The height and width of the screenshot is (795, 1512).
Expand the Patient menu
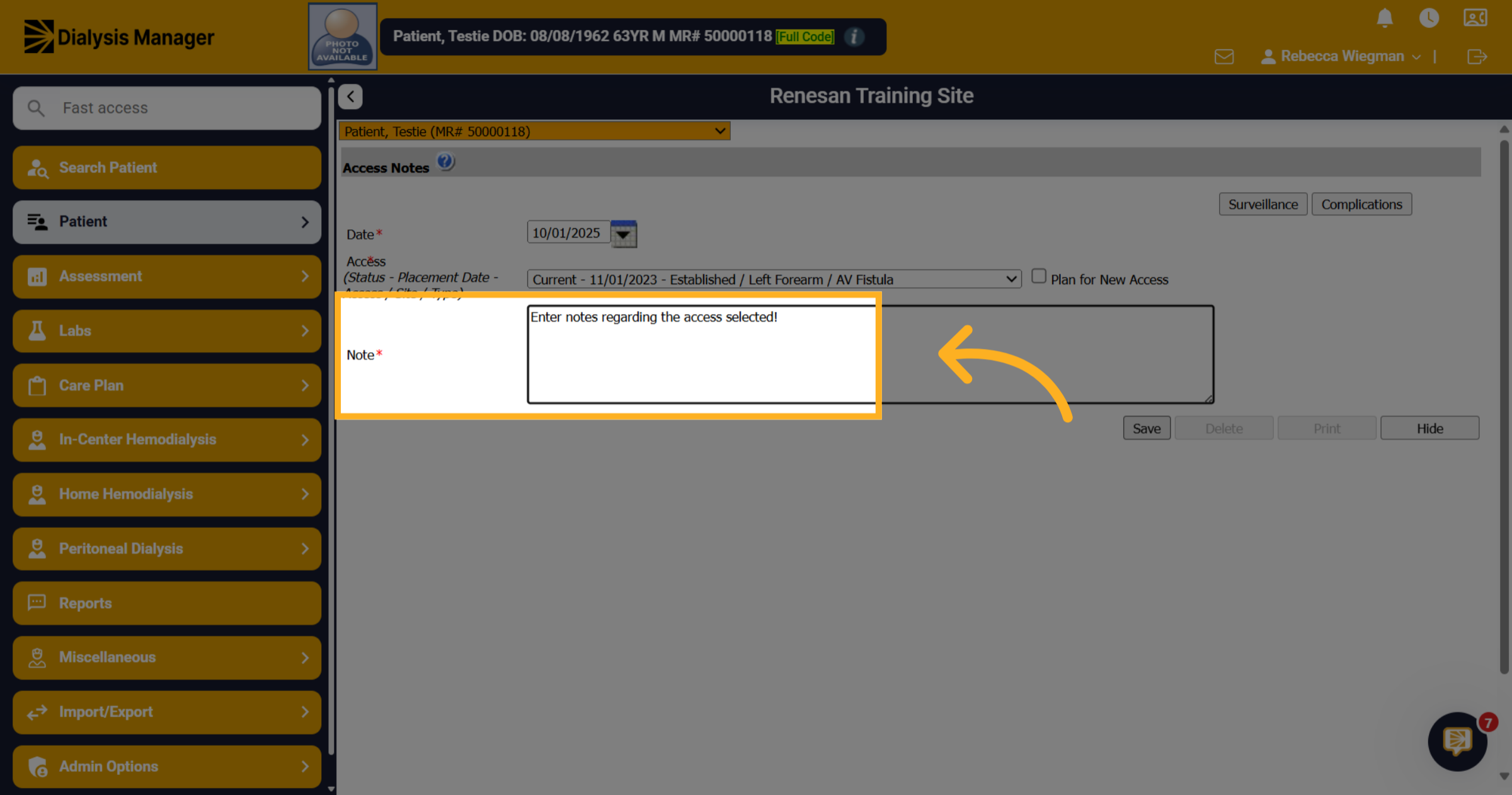click(x=167, y=222)
